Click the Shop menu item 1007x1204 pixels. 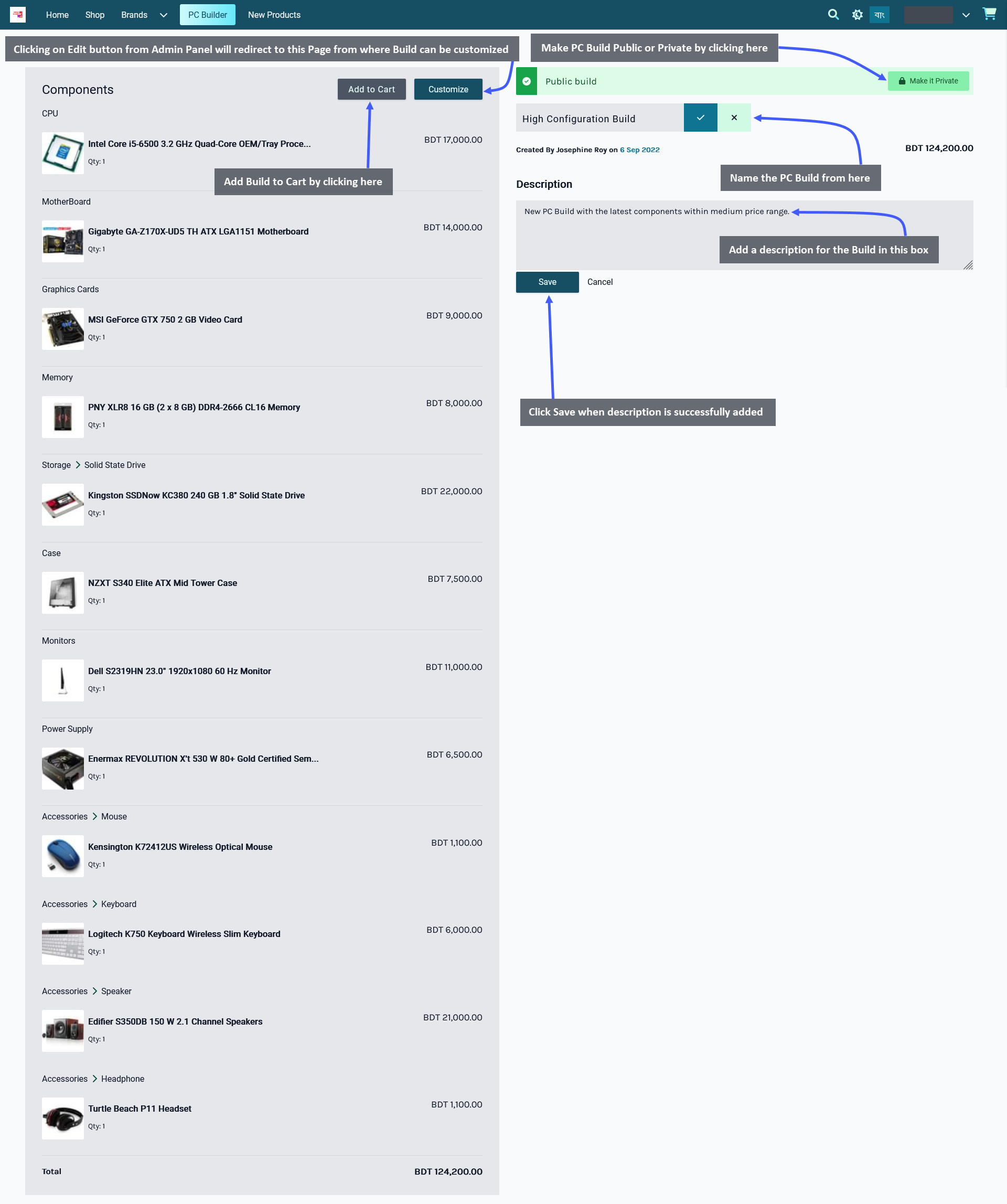93,14
